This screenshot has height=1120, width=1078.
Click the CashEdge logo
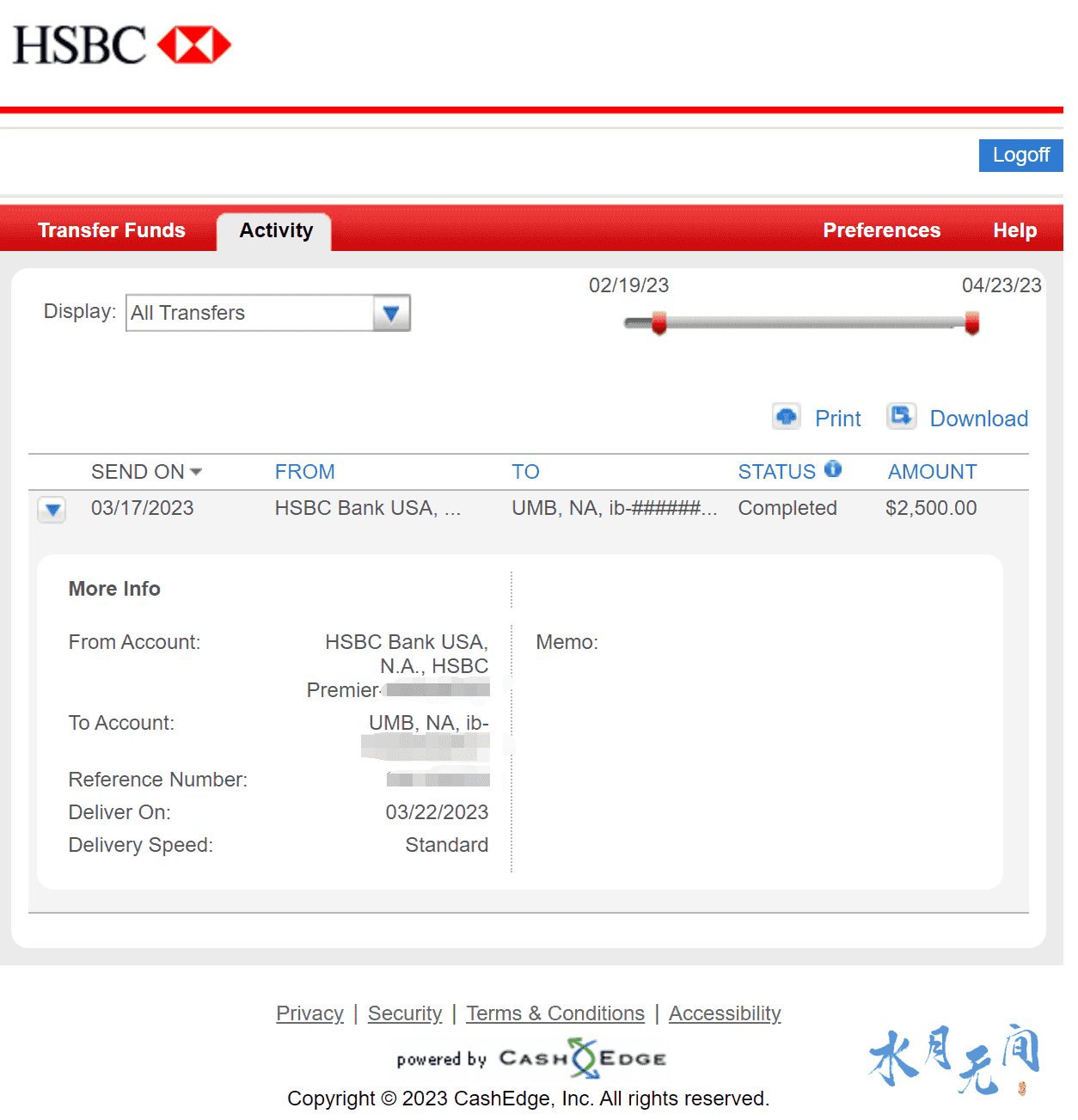coord(582,1059)
